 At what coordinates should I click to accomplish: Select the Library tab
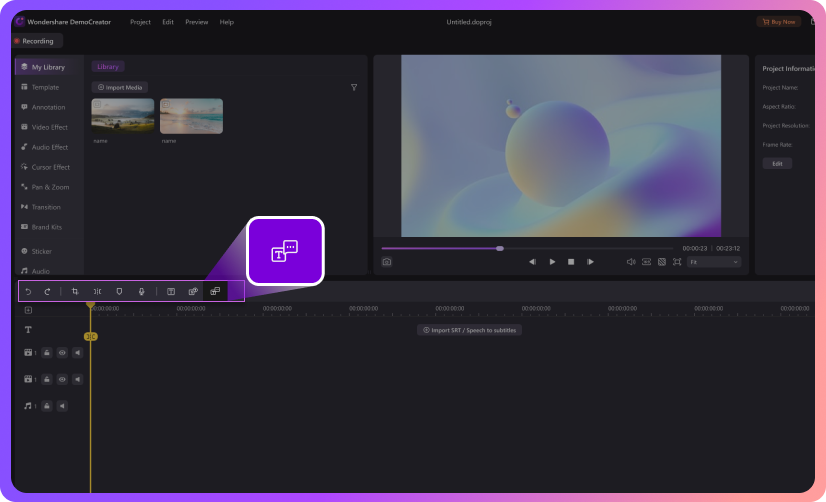click(x=108, y=66)
